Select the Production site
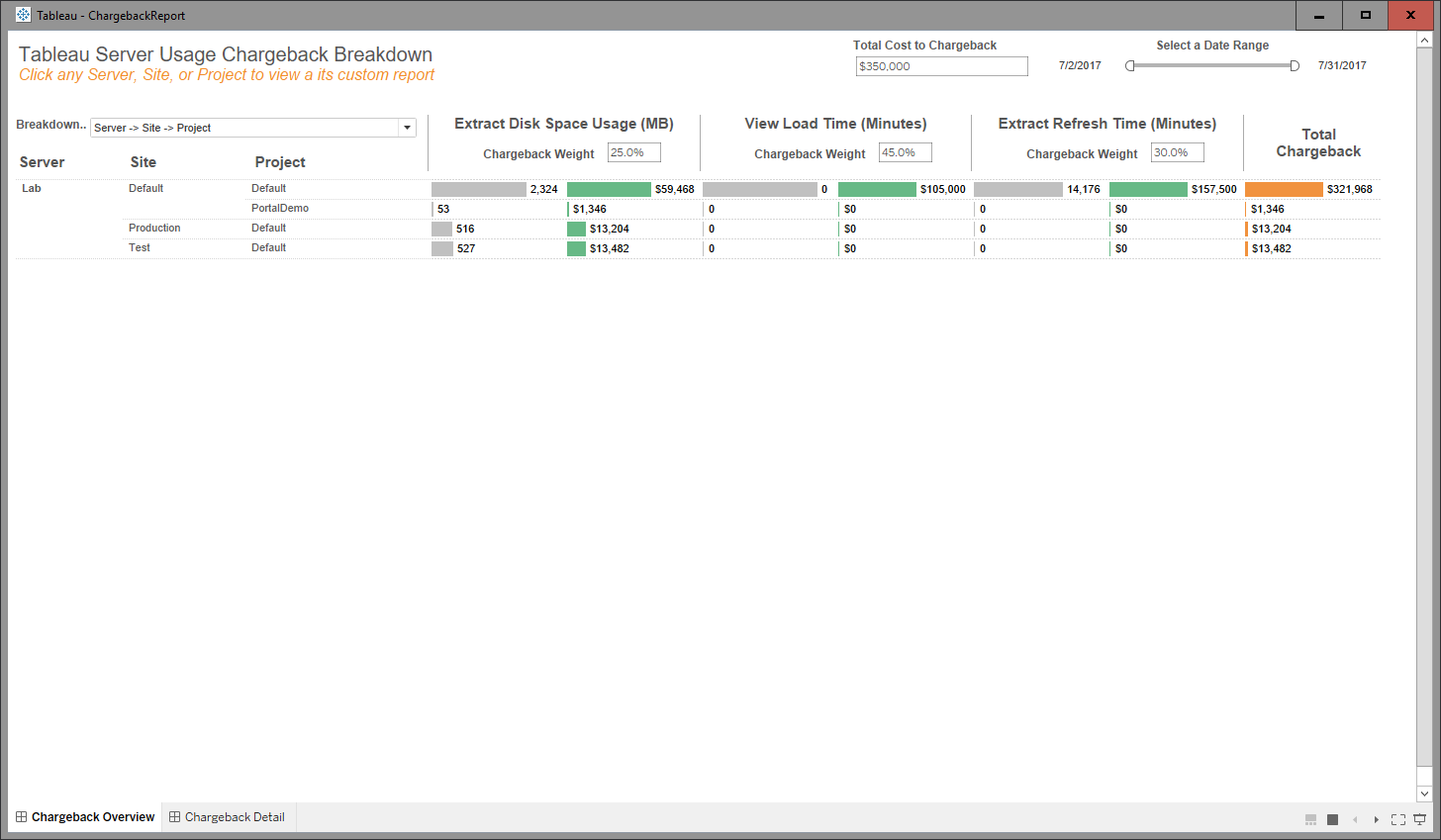The height and width of the screenshot is (840, 1441). [x=154, y=228]
